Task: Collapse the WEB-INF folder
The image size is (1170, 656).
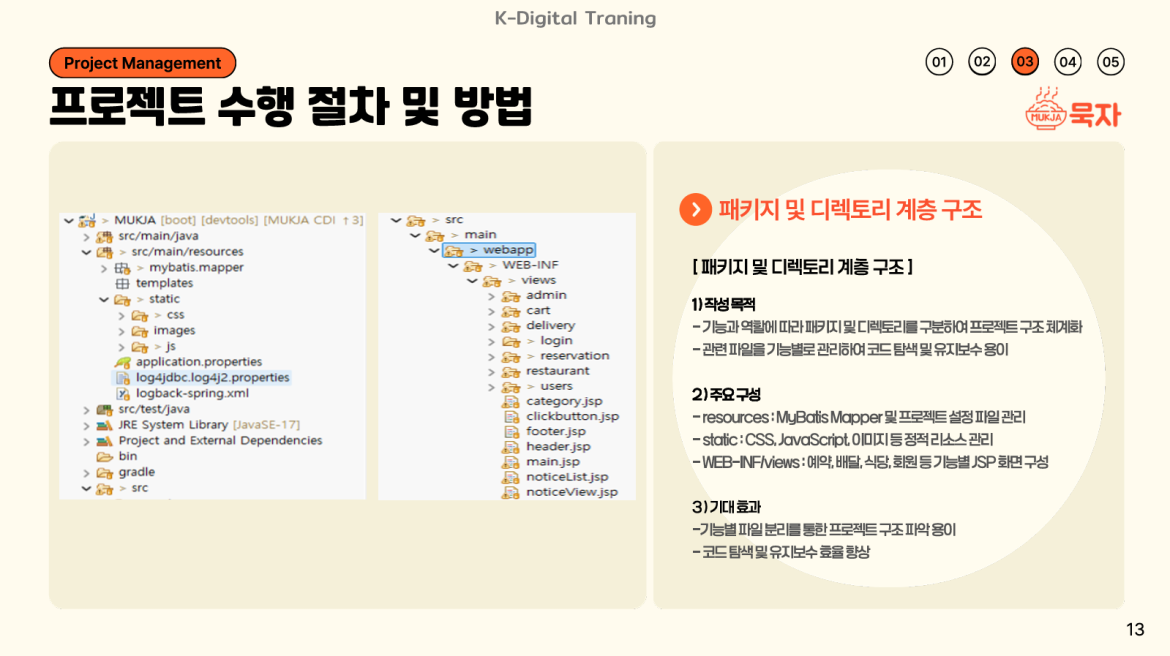Action: [x=453, y=265]
